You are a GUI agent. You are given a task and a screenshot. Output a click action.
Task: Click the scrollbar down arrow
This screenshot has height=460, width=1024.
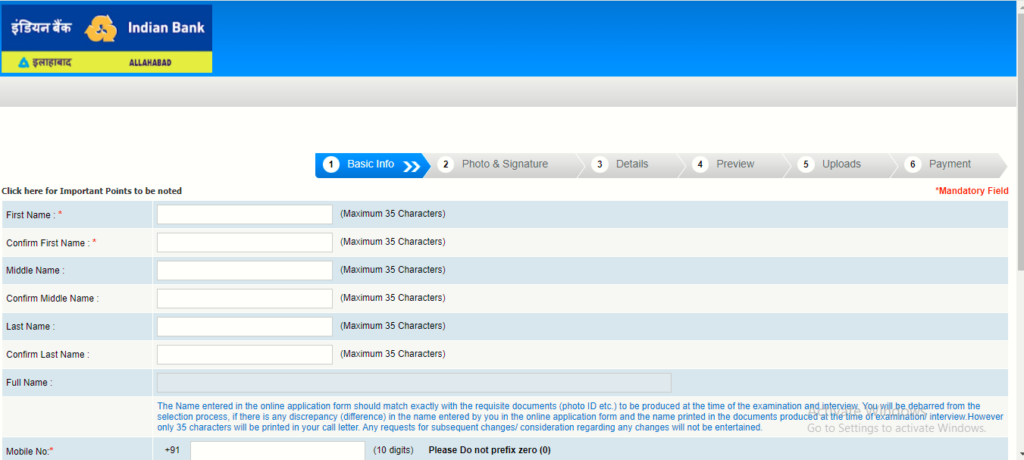1020,455
